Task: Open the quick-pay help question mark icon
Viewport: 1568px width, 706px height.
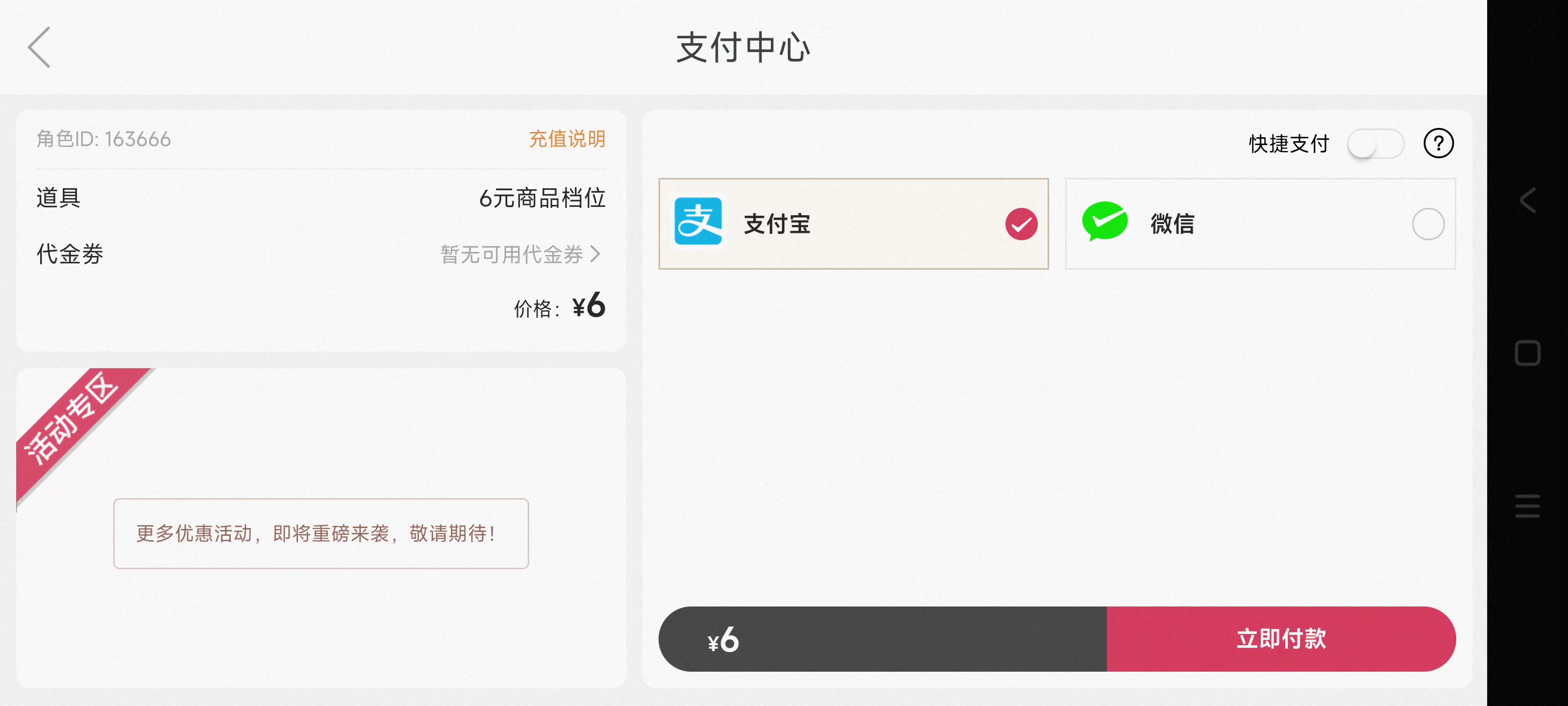Action: pyautogui.click(x=1438, y=144)
